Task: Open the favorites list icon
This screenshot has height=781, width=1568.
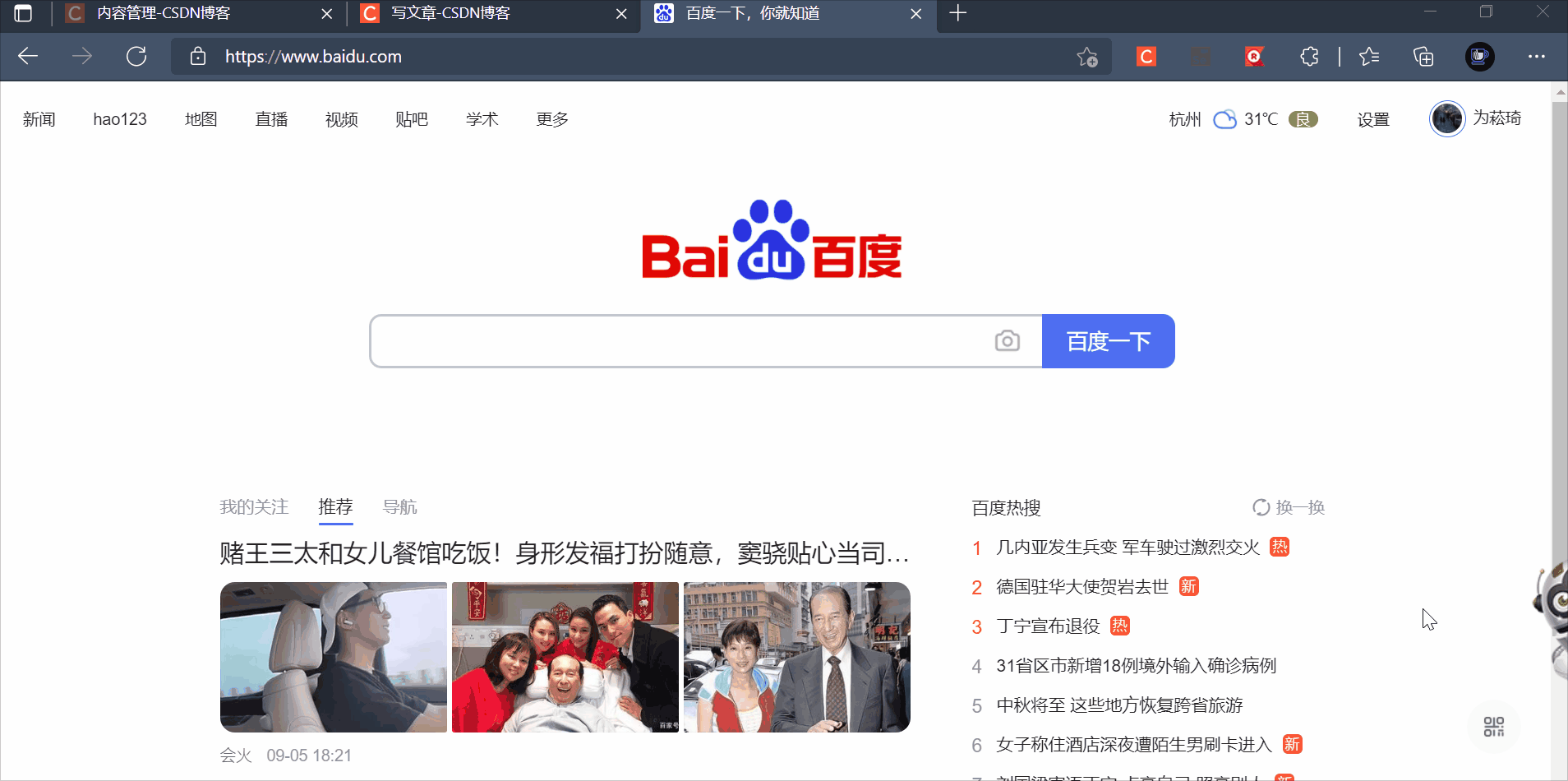Action: click(x=1369, y=56)
